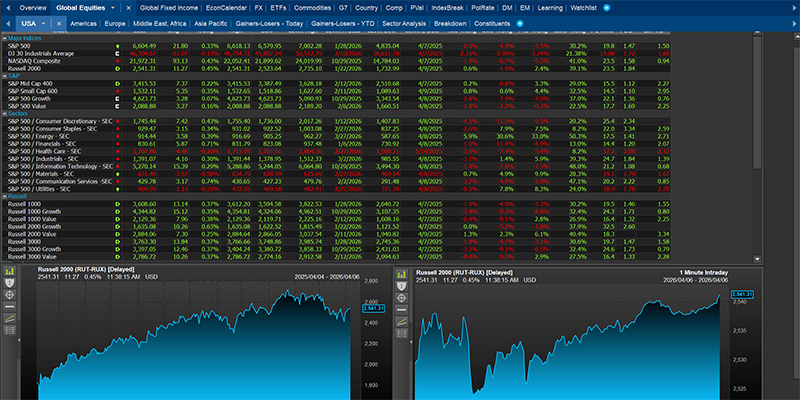Open Global Fixed Income tab
The width and height of the screenshot is (800, 400).
click(168, 8)
